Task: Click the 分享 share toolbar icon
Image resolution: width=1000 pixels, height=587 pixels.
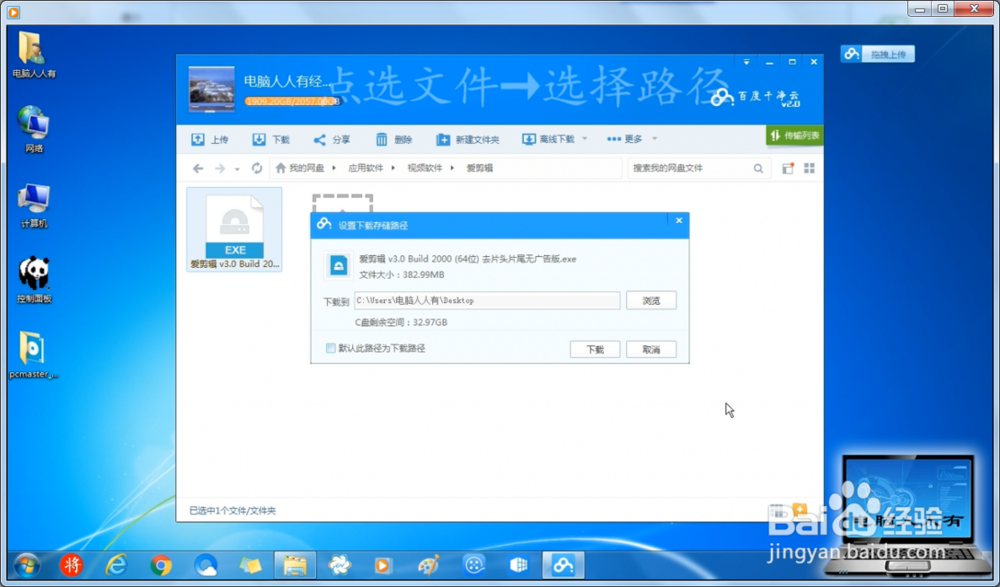Action: click(320, 139)
